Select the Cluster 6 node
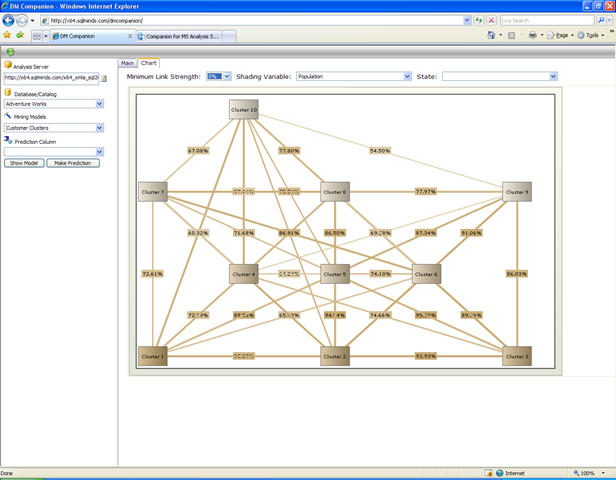Viewport: 616px width, 480px height. click(426, 274)
